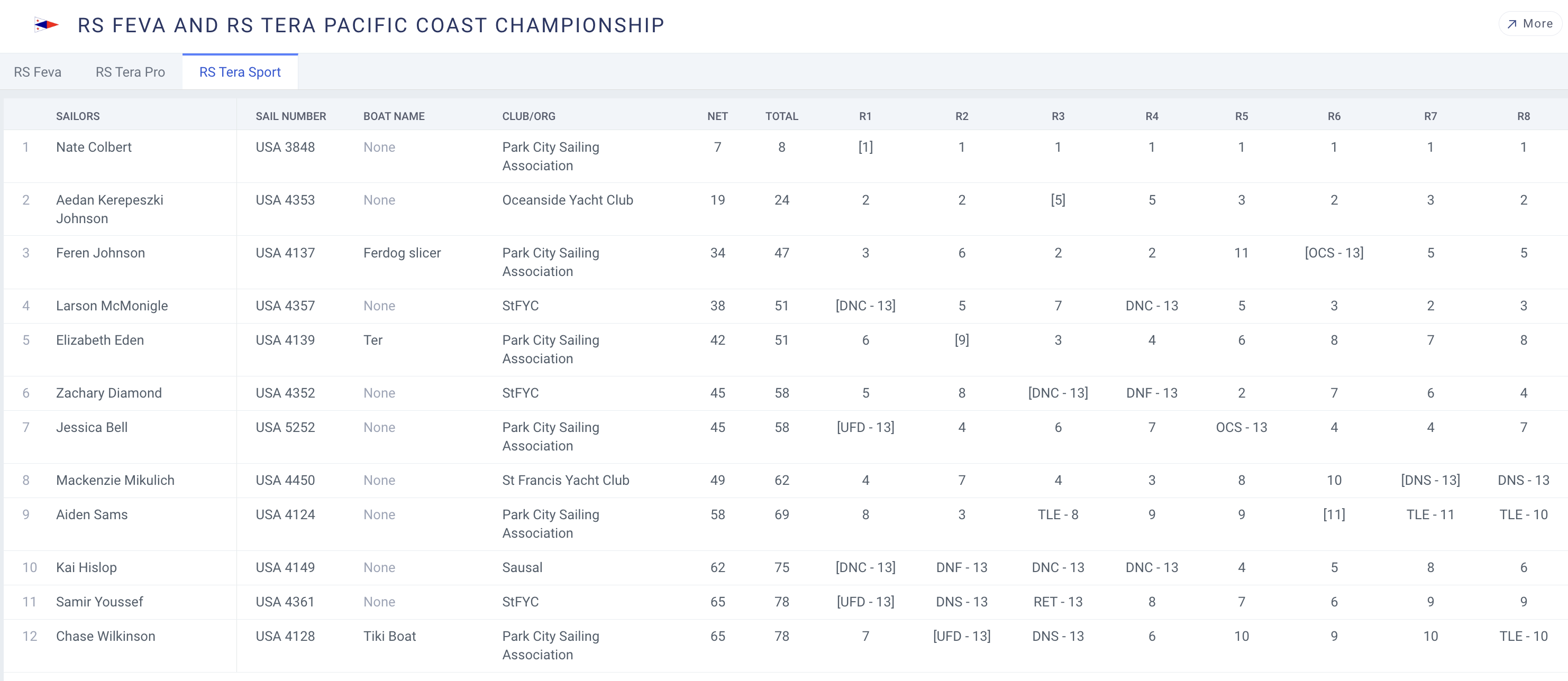Select the RS Tera Sport tab

coord(240,72)
